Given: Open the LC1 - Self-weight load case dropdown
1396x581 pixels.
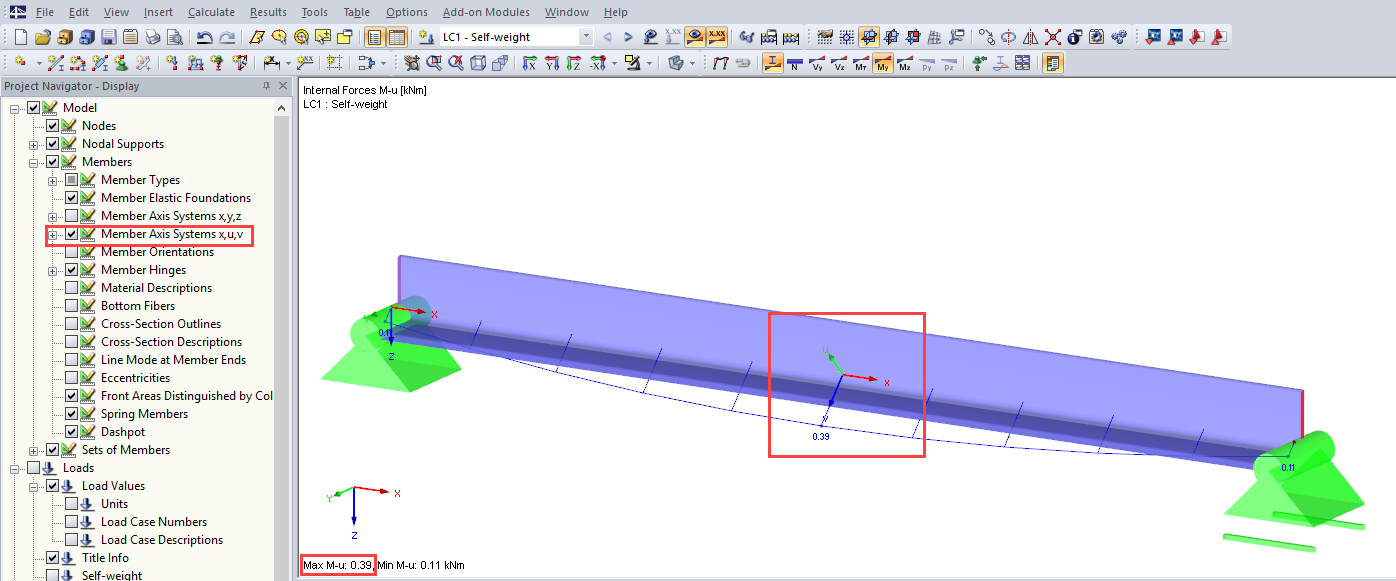Looking at the screenshot, I should pyautogui.click(x=586, y=37).
